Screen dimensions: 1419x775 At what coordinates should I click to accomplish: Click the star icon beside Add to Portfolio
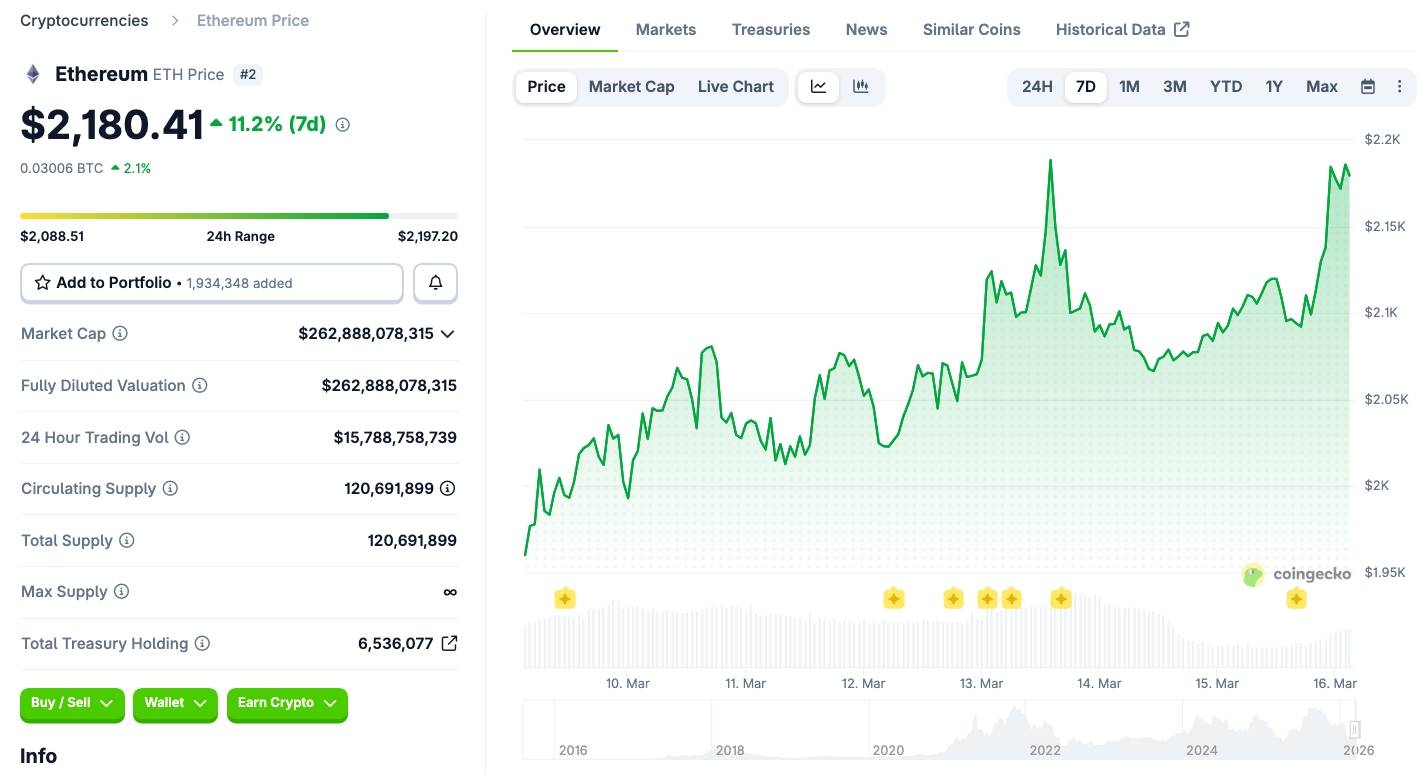coord(42,283)
